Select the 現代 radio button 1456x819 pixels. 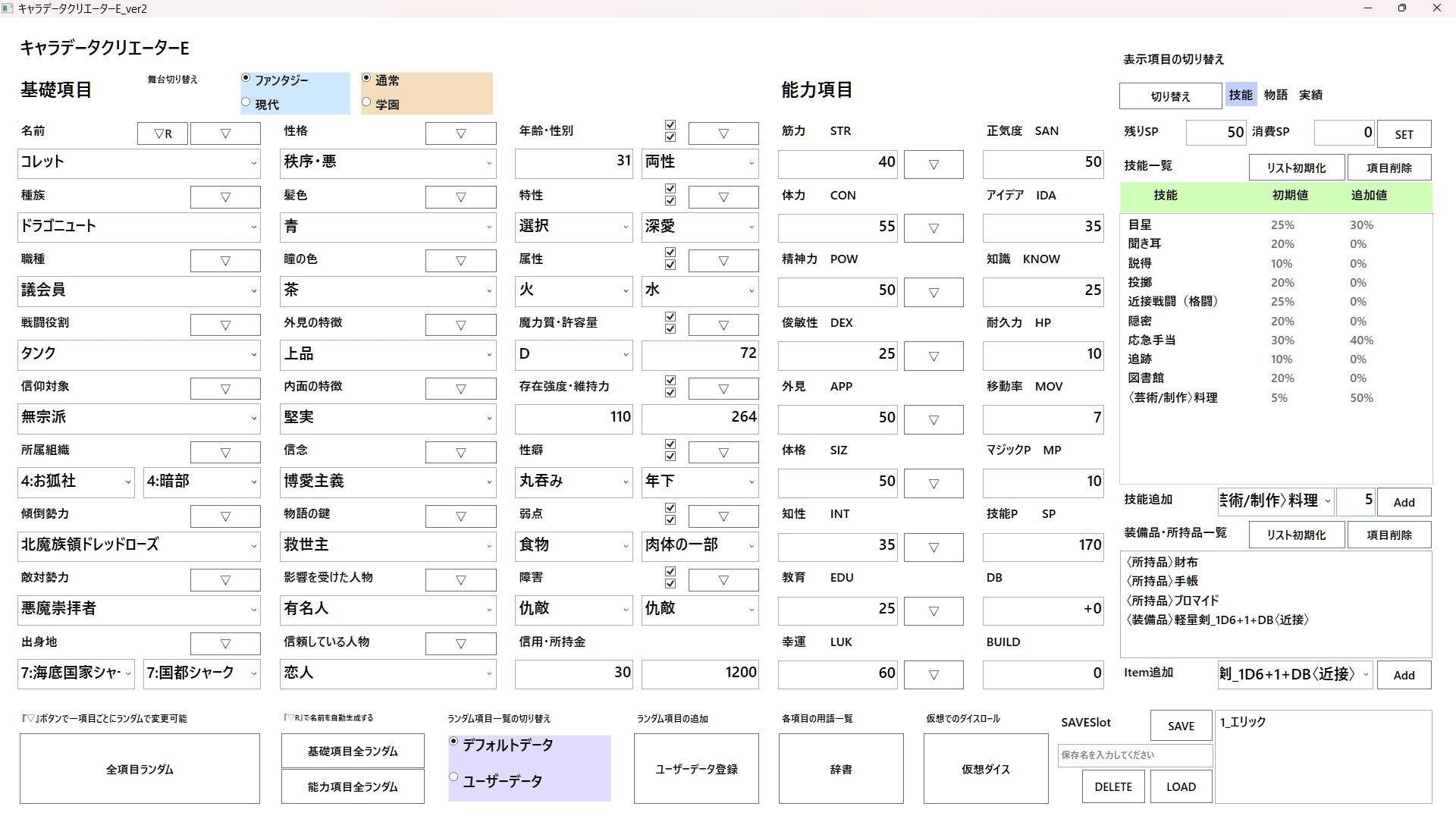[x=246, y=102]
